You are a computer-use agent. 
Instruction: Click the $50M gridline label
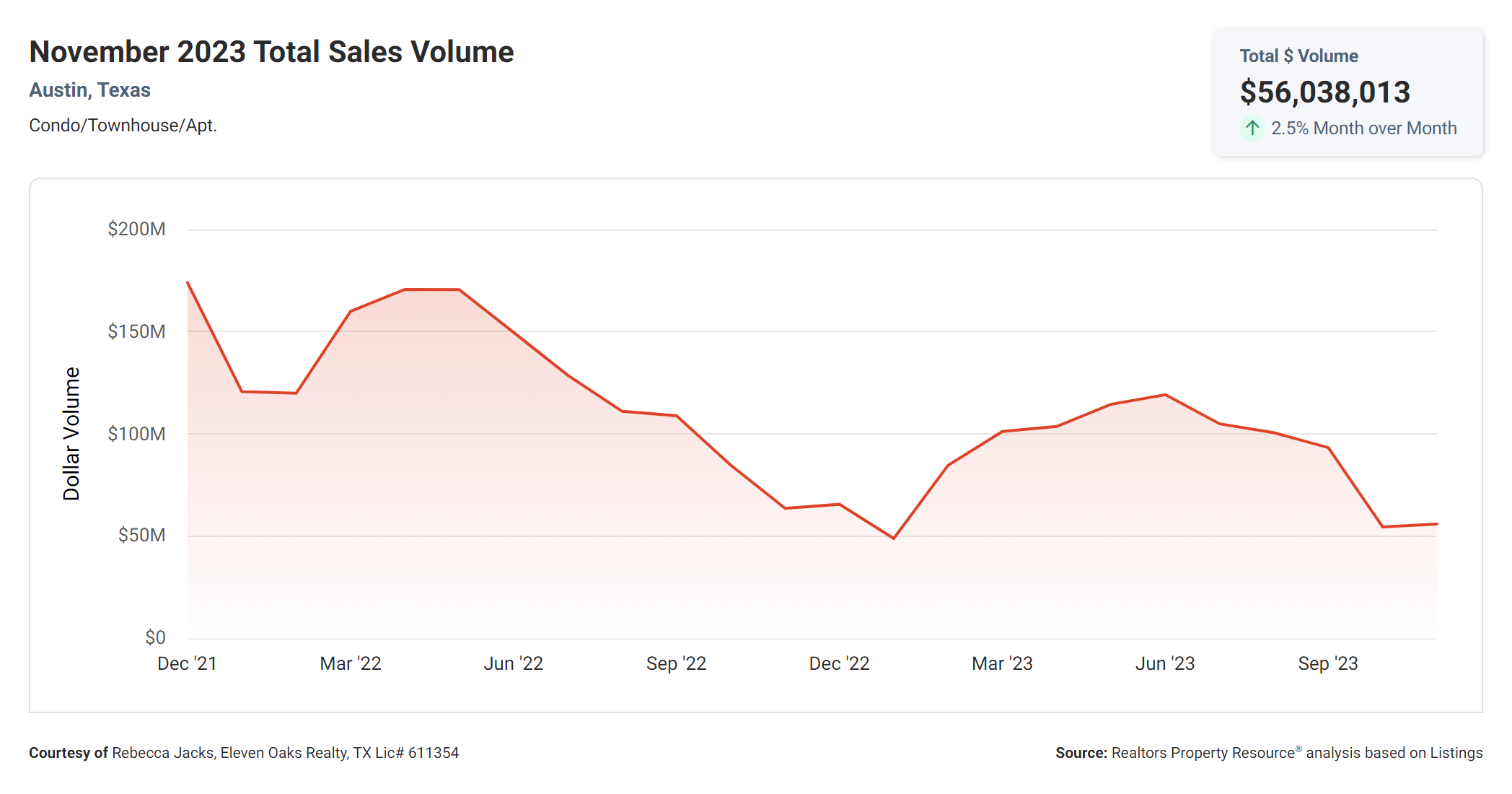(x=141, y=536)
